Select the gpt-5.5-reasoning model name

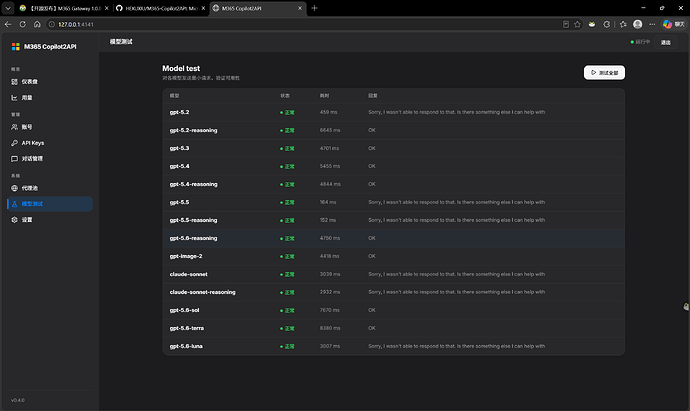pyautogui.click(x=194, y=220)
